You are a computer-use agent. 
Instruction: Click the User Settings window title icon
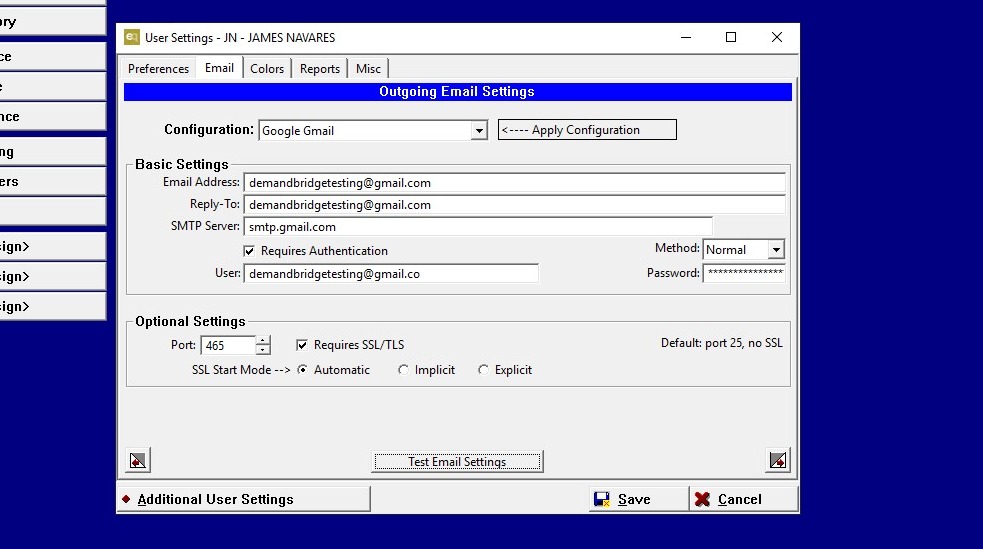(132, 37)
